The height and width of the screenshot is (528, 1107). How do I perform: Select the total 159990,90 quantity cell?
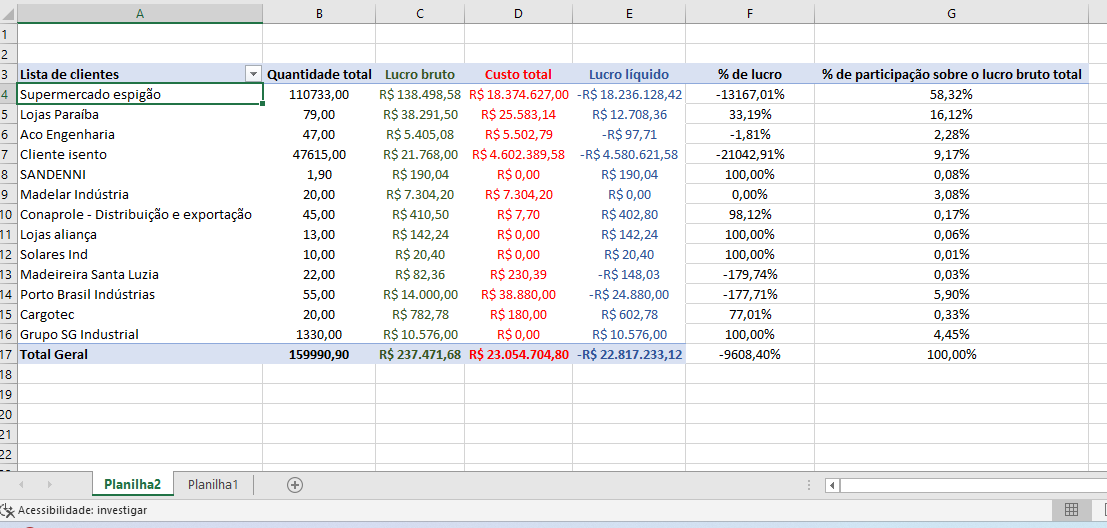[319, 354]
